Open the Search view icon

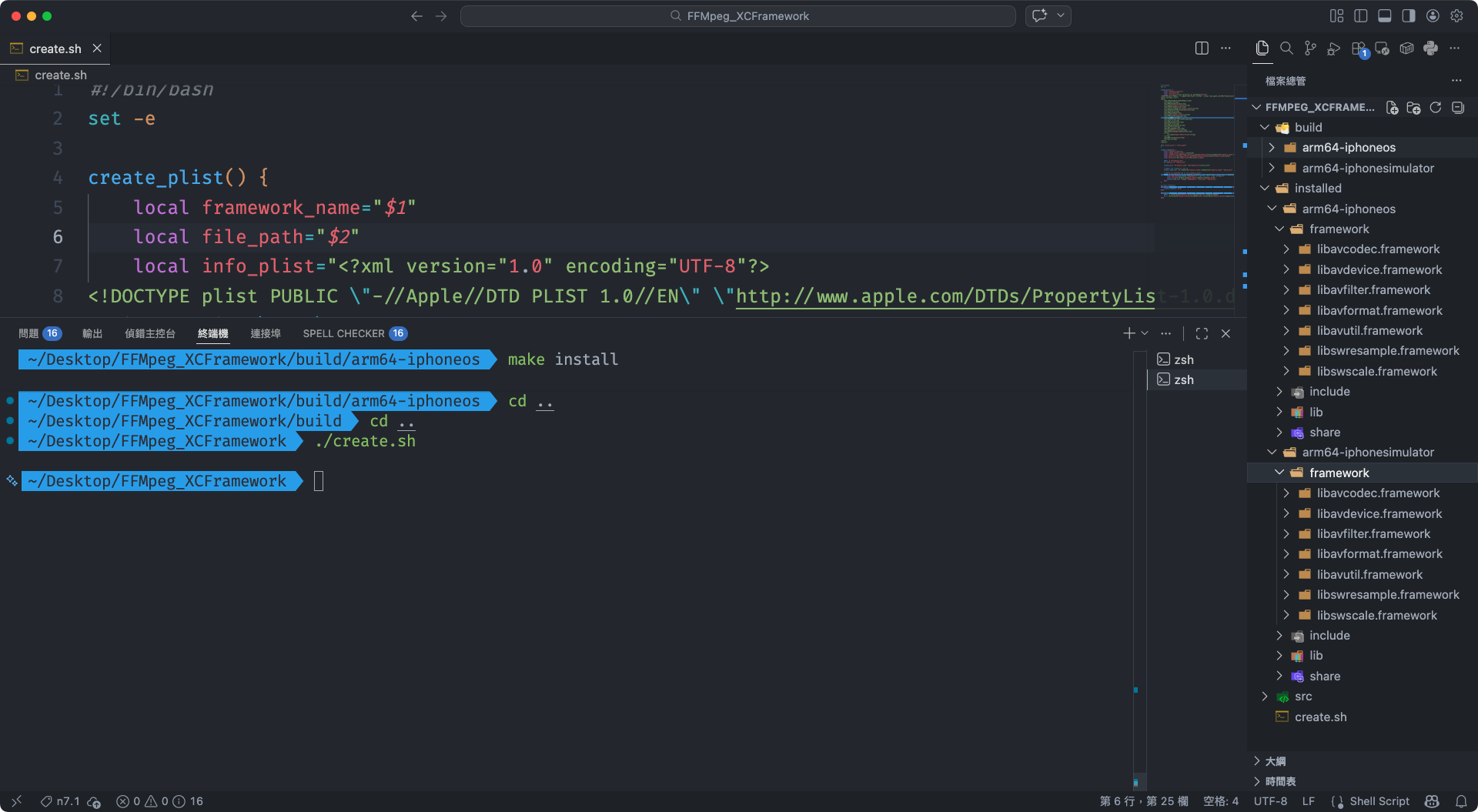[x=1286, y=48]
